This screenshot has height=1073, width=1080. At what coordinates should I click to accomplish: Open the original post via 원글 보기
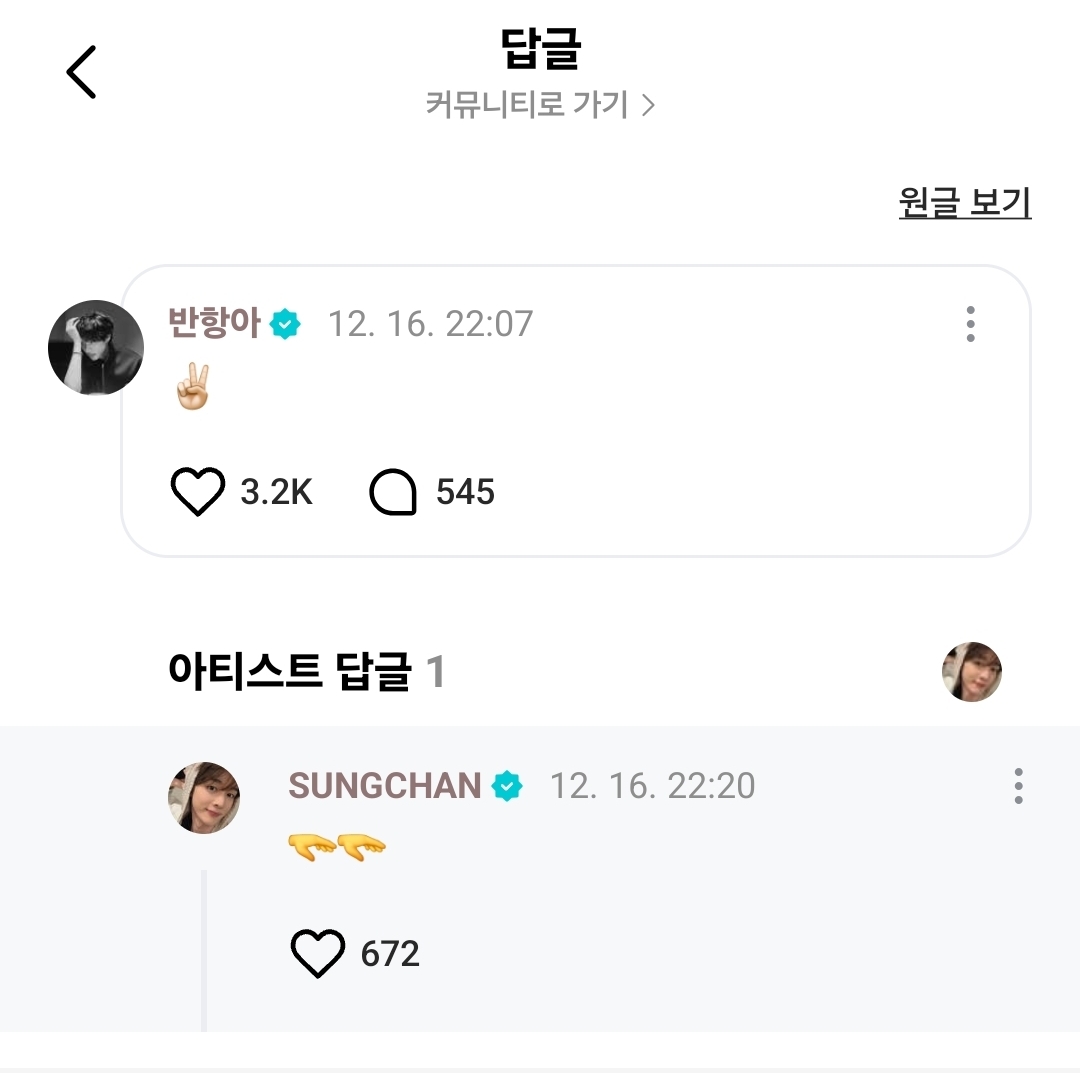(x=963, y=202)
